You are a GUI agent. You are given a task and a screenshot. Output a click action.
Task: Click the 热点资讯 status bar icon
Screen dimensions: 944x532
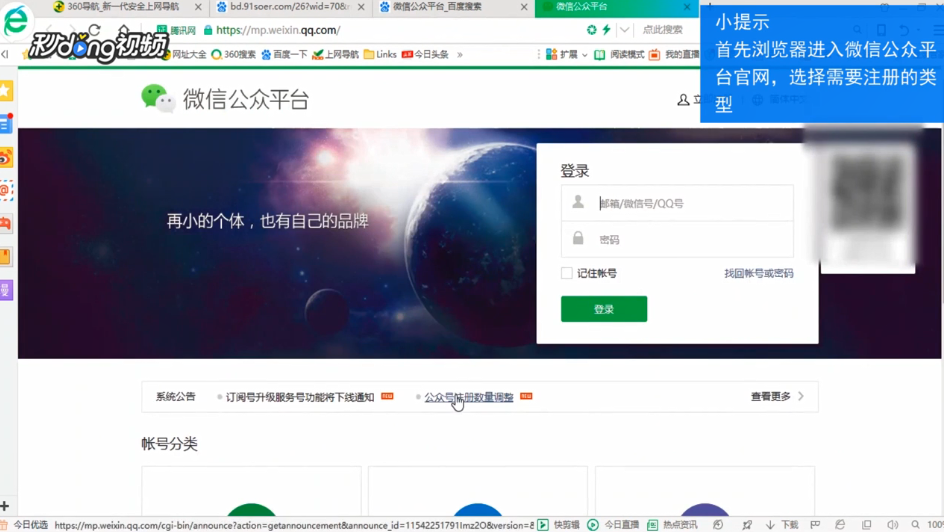pos(652,525)
